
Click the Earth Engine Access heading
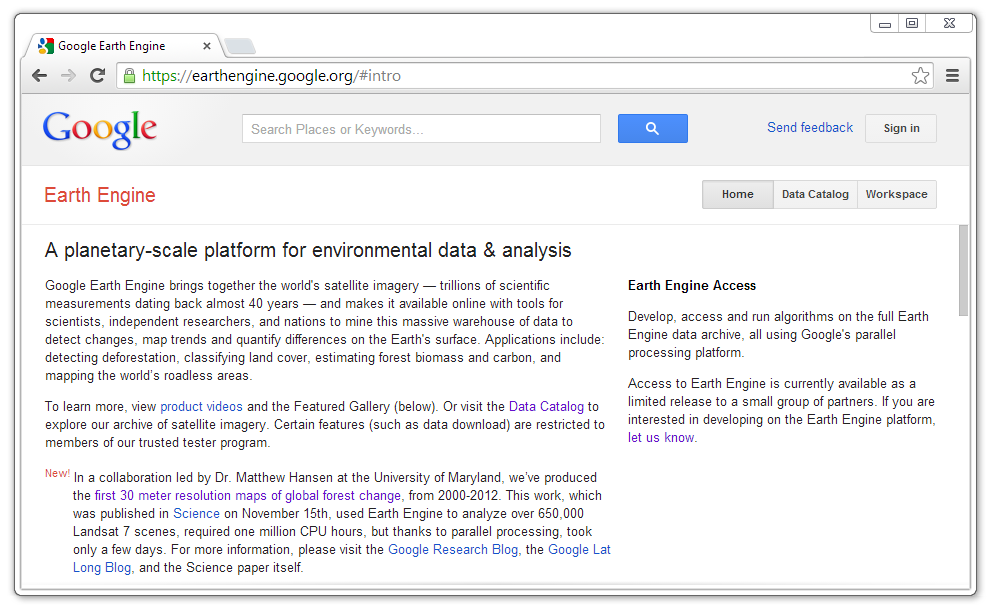[692, 286]
